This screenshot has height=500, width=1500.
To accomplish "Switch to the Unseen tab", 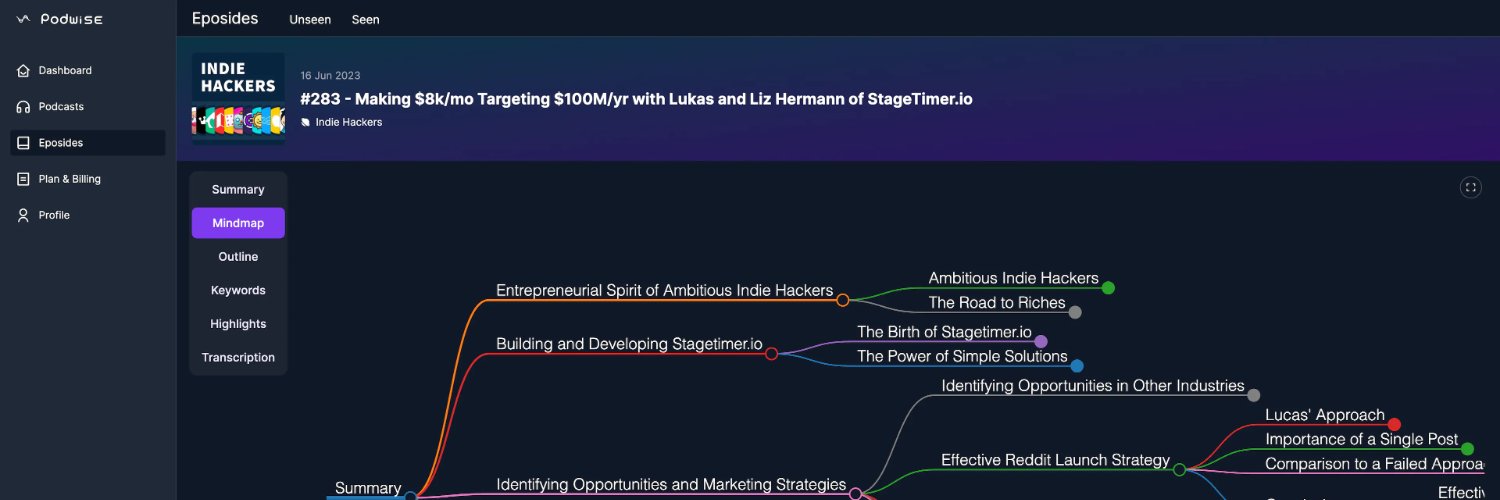I will (x=310, y=20).
